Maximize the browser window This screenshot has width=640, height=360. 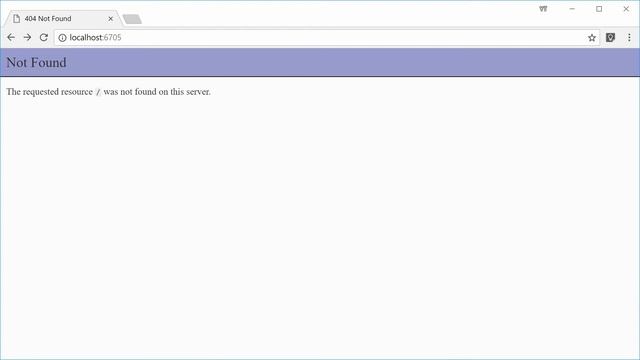click(x=599, y=9)
